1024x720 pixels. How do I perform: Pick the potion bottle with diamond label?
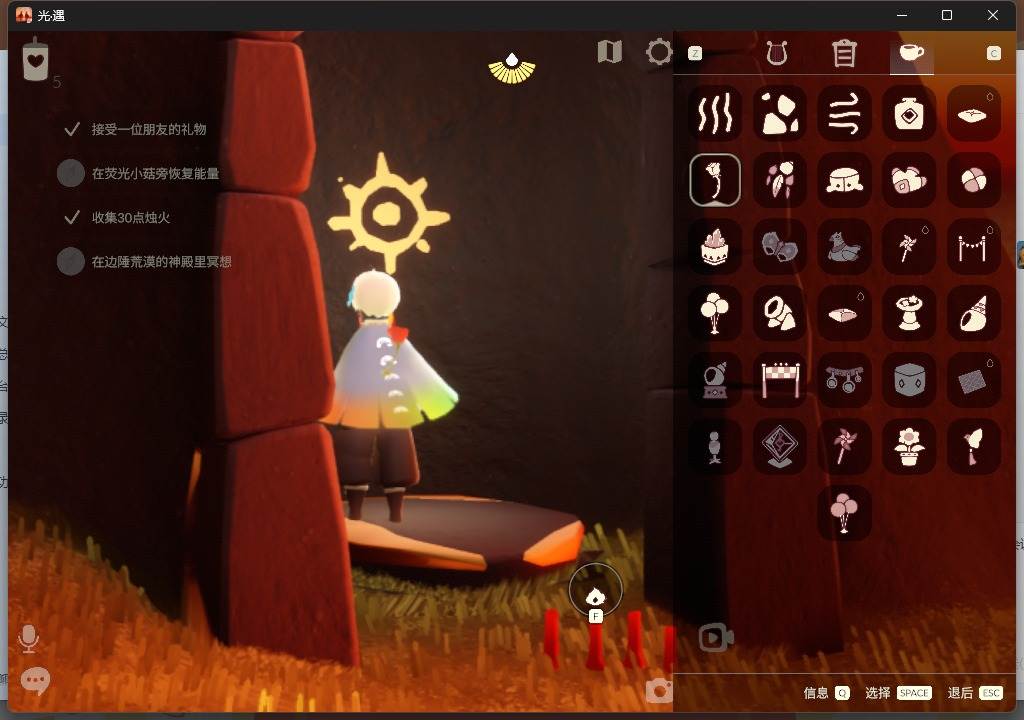click(908, 114)
